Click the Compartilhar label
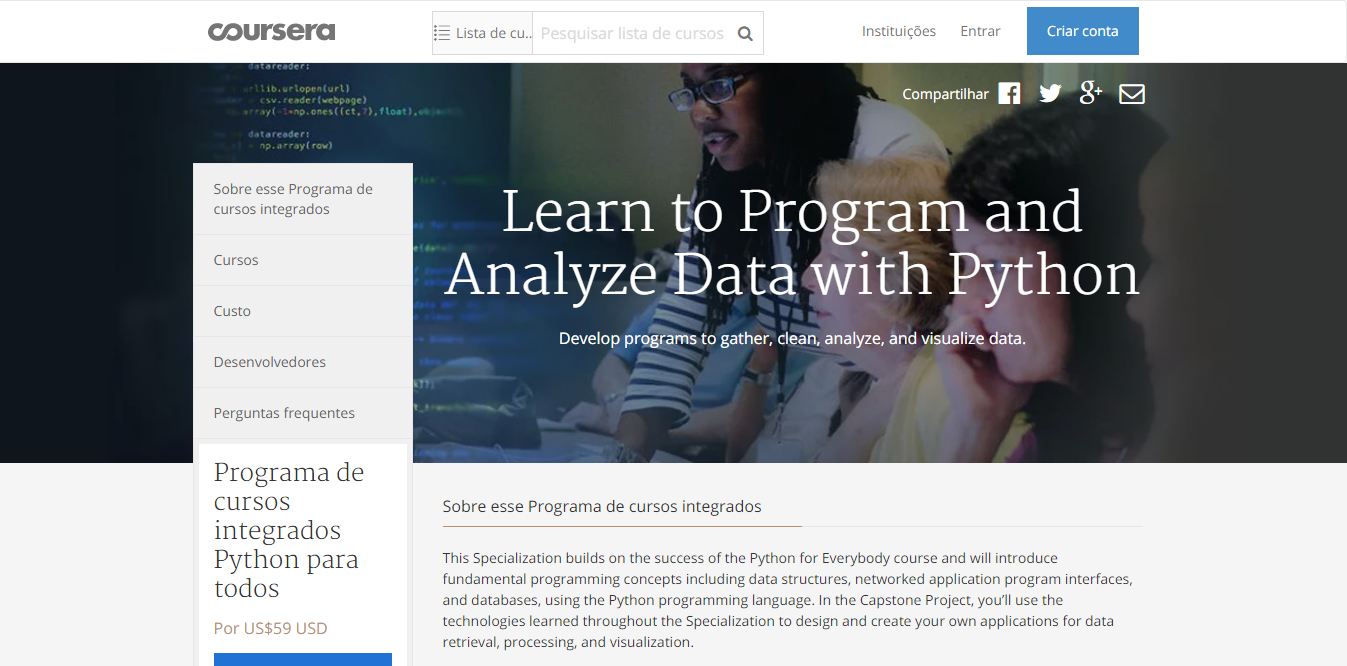This screenshot has height=666, width=1347. click(944, 93)
